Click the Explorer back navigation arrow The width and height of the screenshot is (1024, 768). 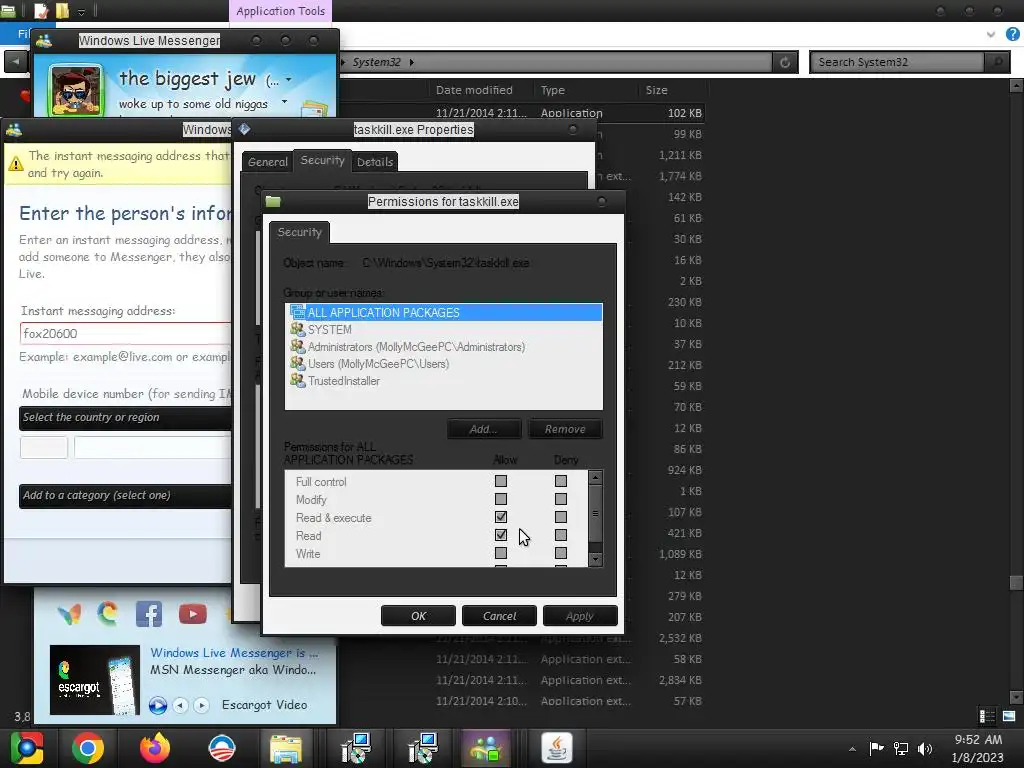click(x=15, y=62)
